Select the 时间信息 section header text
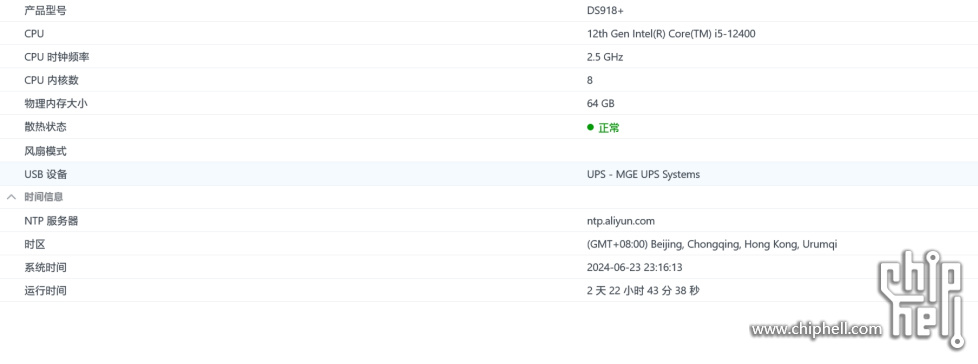The width and height of the screenshot is (978, 364). 44,197
